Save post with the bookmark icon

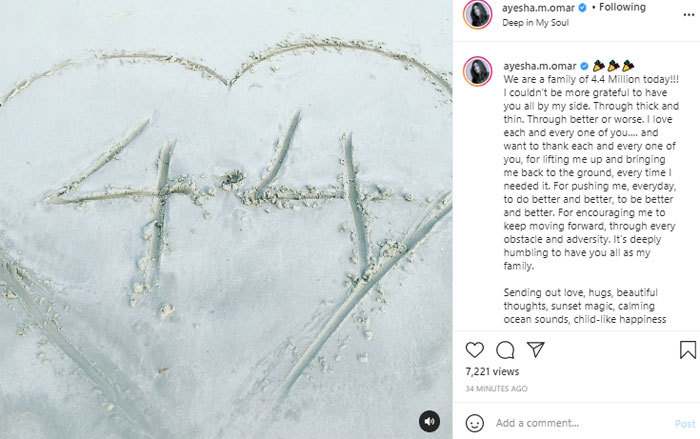pyautogui.click(x=688, y=350)
